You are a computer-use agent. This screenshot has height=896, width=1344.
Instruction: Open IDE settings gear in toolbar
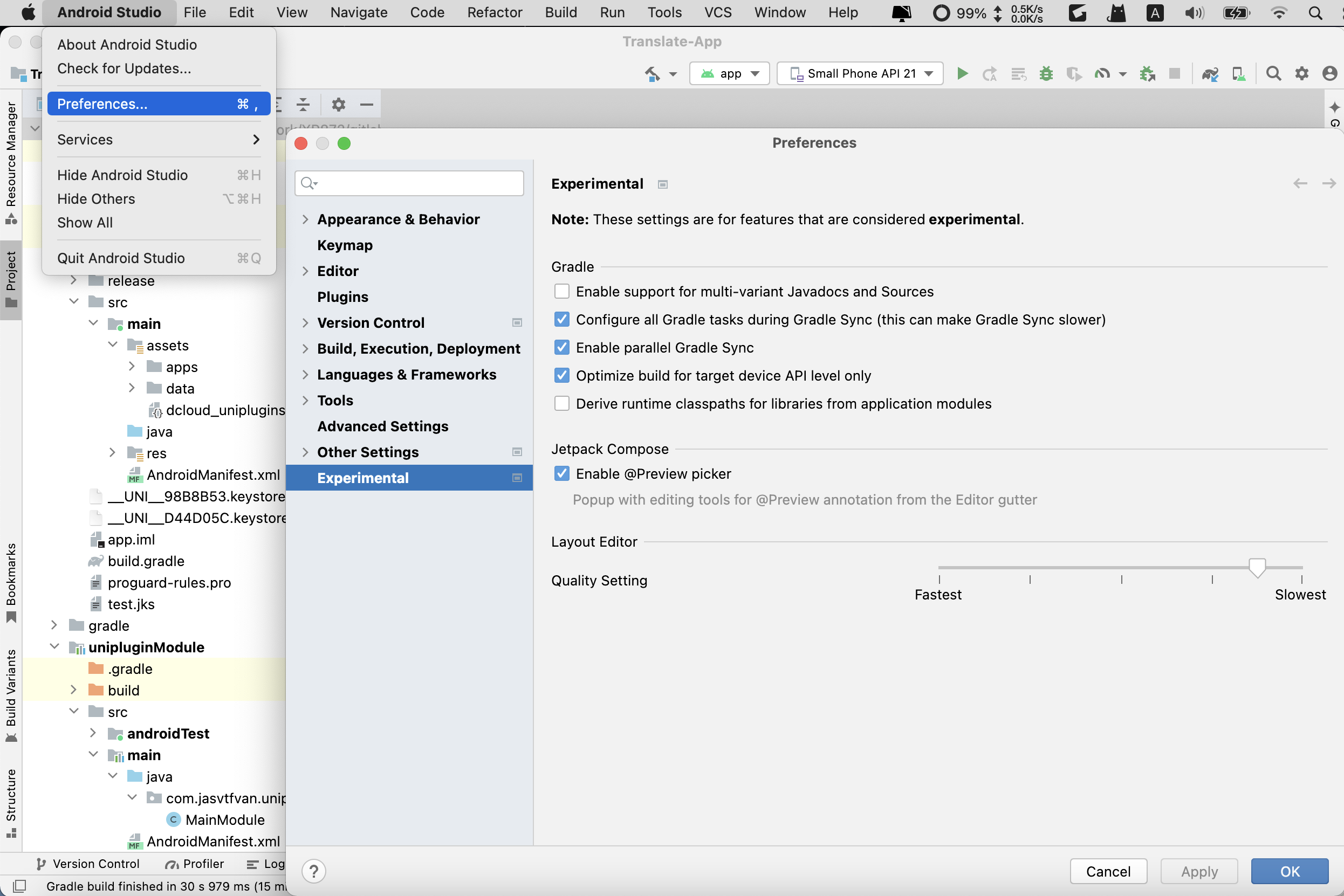click(x=1302, y=73)
